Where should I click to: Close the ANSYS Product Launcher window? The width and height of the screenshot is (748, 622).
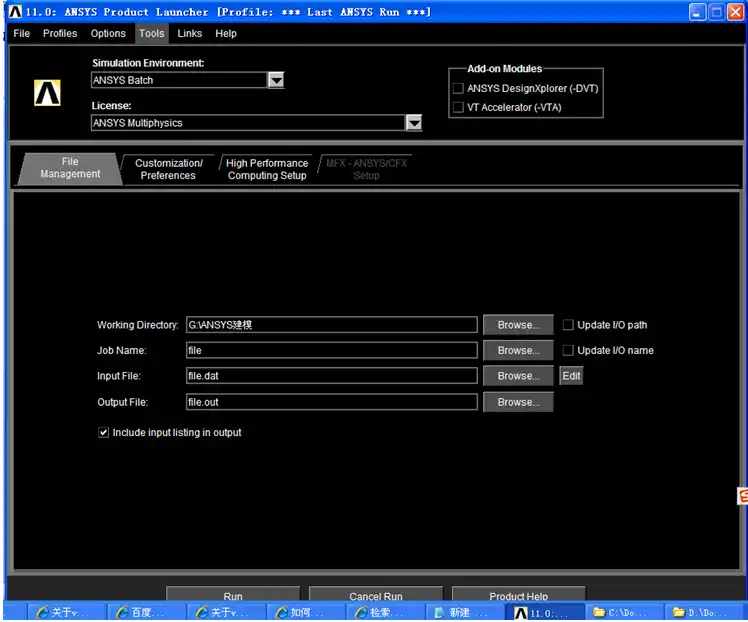pyautogui.click(x=735, y=12)
